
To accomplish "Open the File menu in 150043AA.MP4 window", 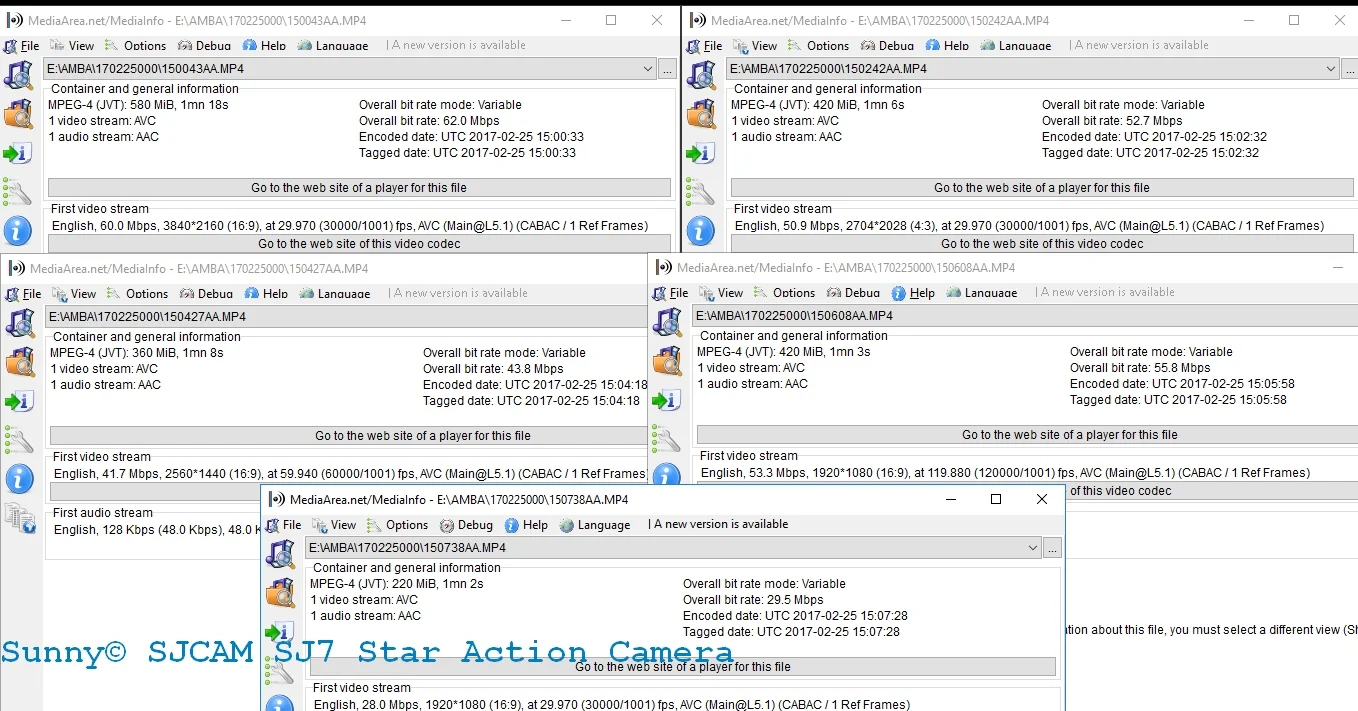I will pyautogui.click(x=22, y=45).
